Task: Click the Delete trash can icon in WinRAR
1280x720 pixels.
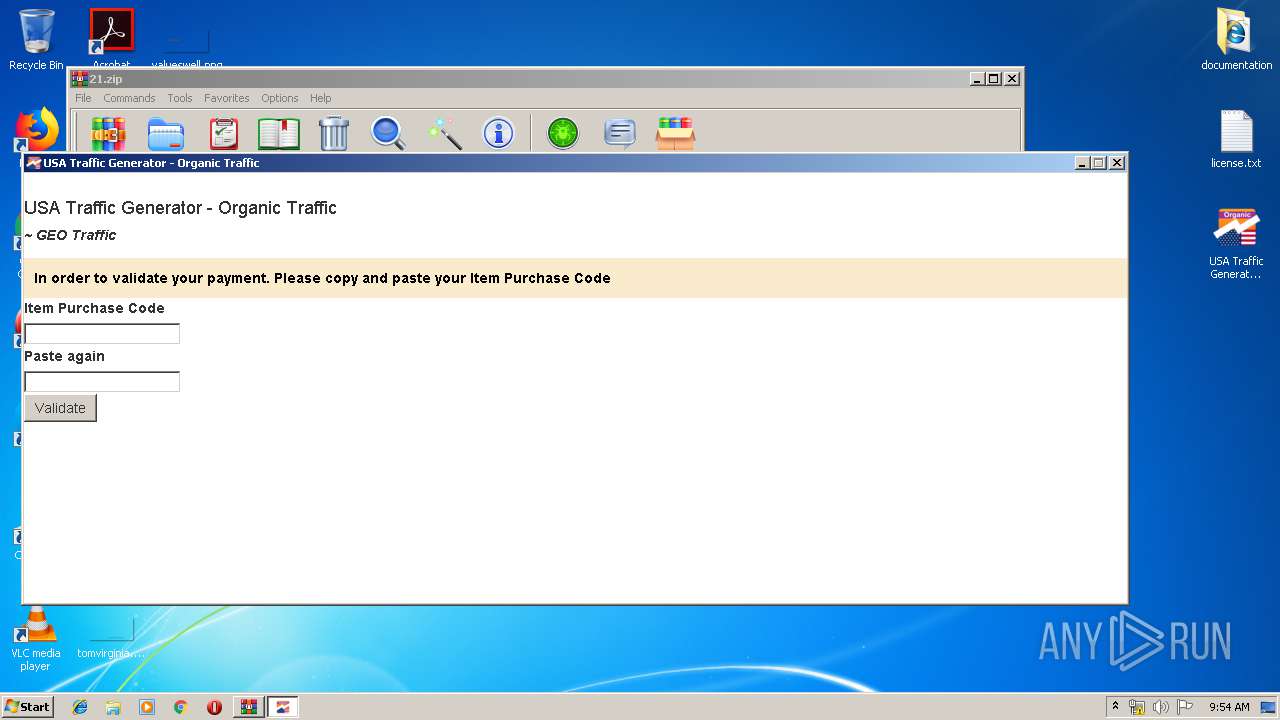Action: [x=334, y=133]
